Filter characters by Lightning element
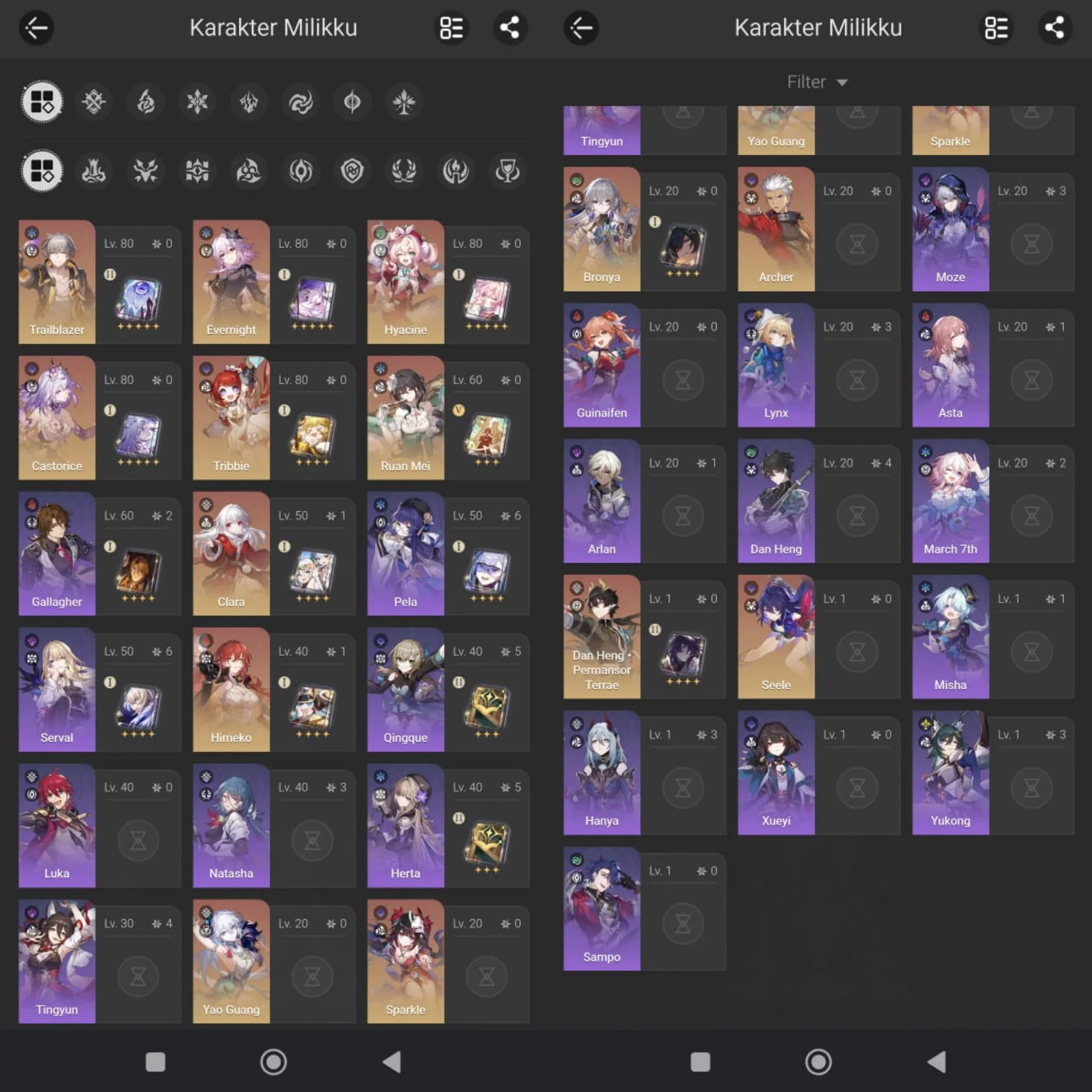The height and width of the screenshot is (1092, 1092). pyautogui.click(x=249, y=102)
